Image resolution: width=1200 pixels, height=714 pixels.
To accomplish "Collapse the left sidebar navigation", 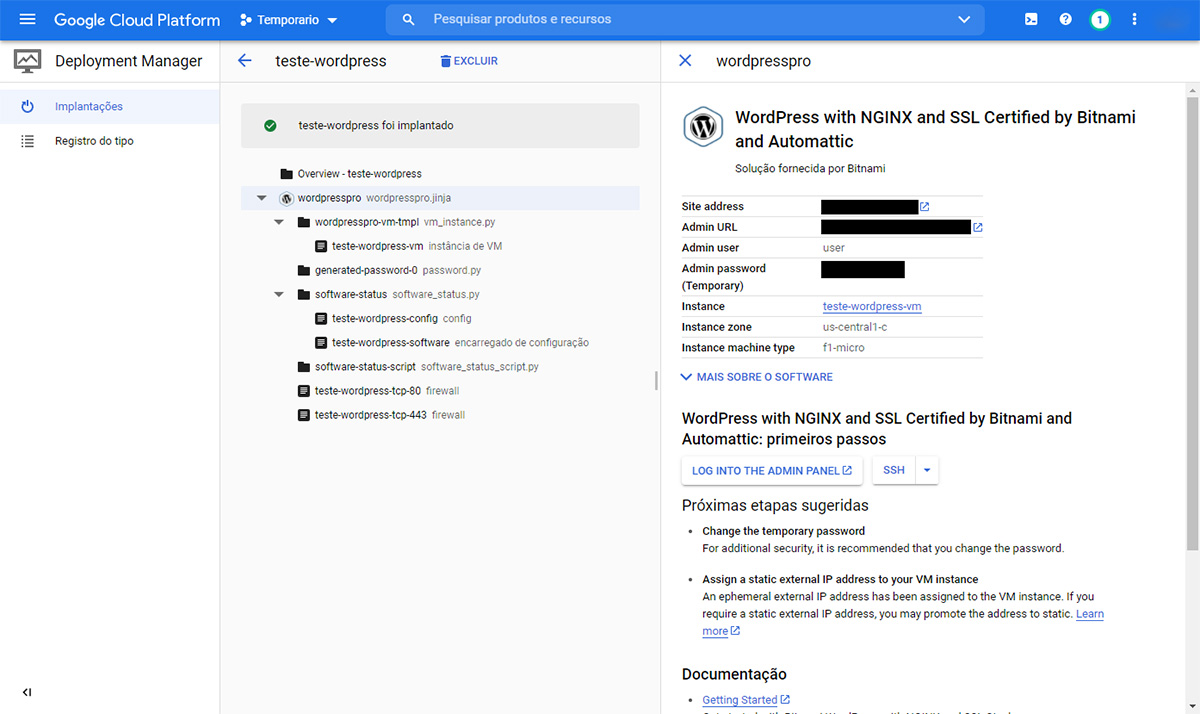I will click(x=27, y=692).
